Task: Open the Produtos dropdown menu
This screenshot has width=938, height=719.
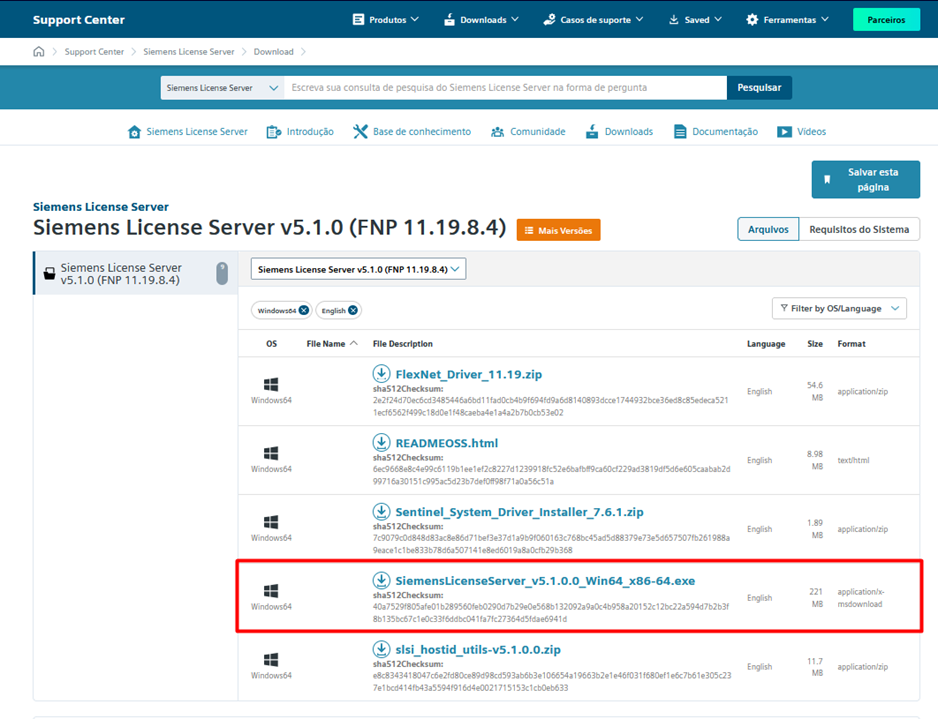Action: [386, 19]
